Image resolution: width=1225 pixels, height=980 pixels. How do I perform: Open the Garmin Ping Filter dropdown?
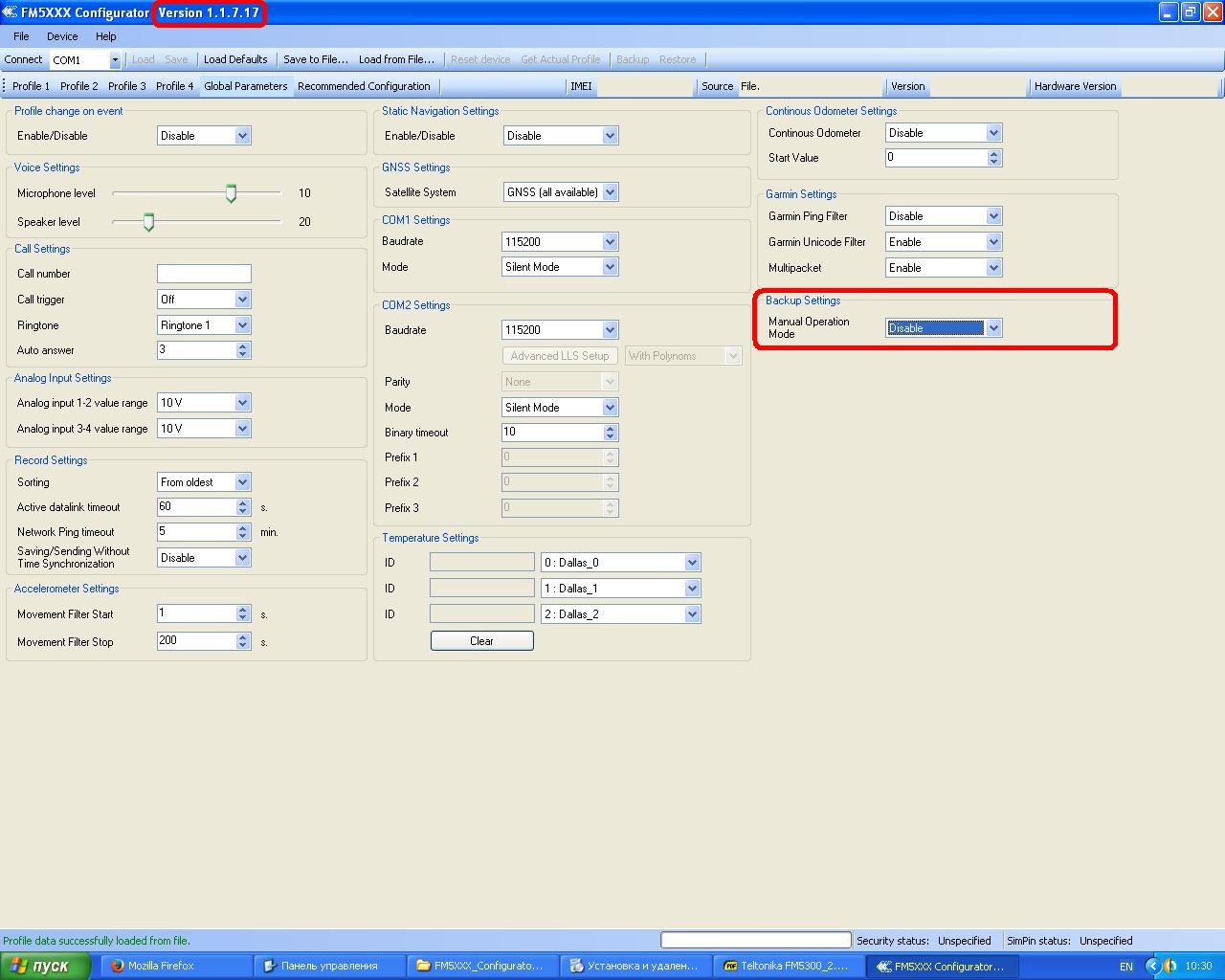993,216
